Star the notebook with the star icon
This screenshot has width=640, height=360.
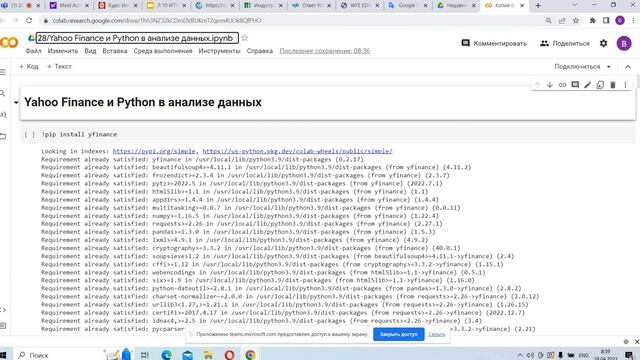tap(244, 38)
